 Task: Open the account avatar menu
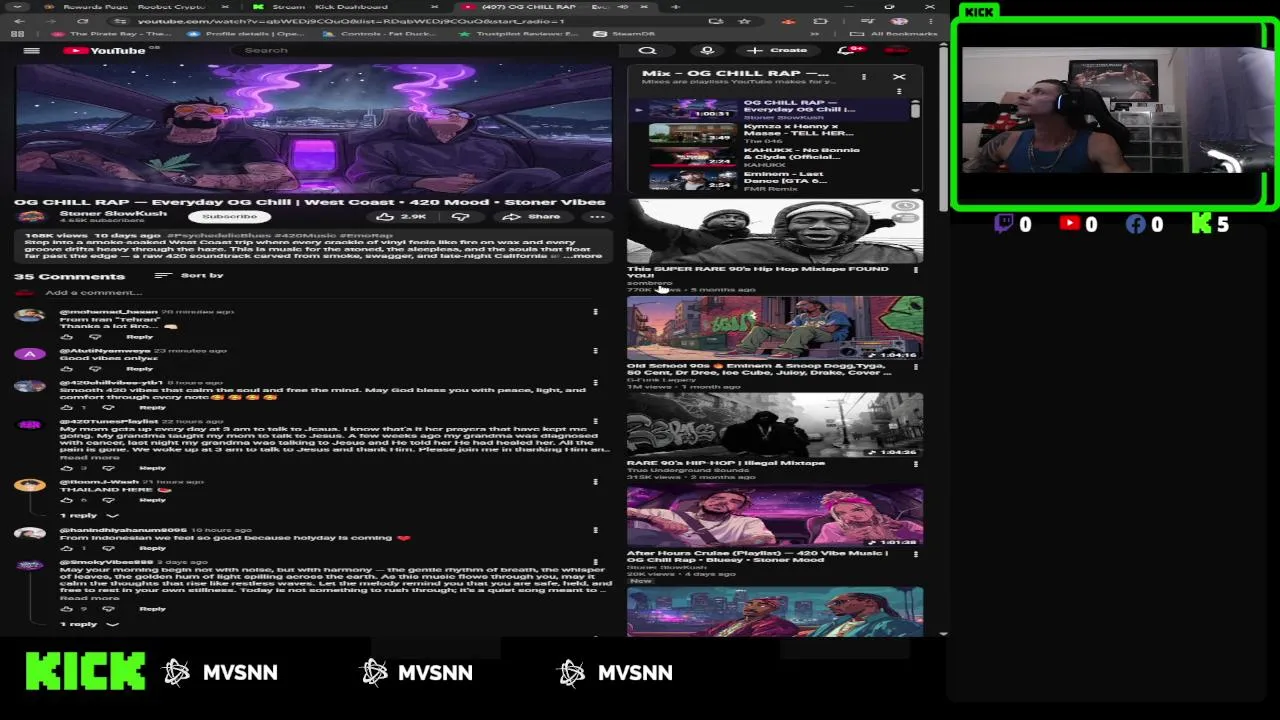[896, 50]
